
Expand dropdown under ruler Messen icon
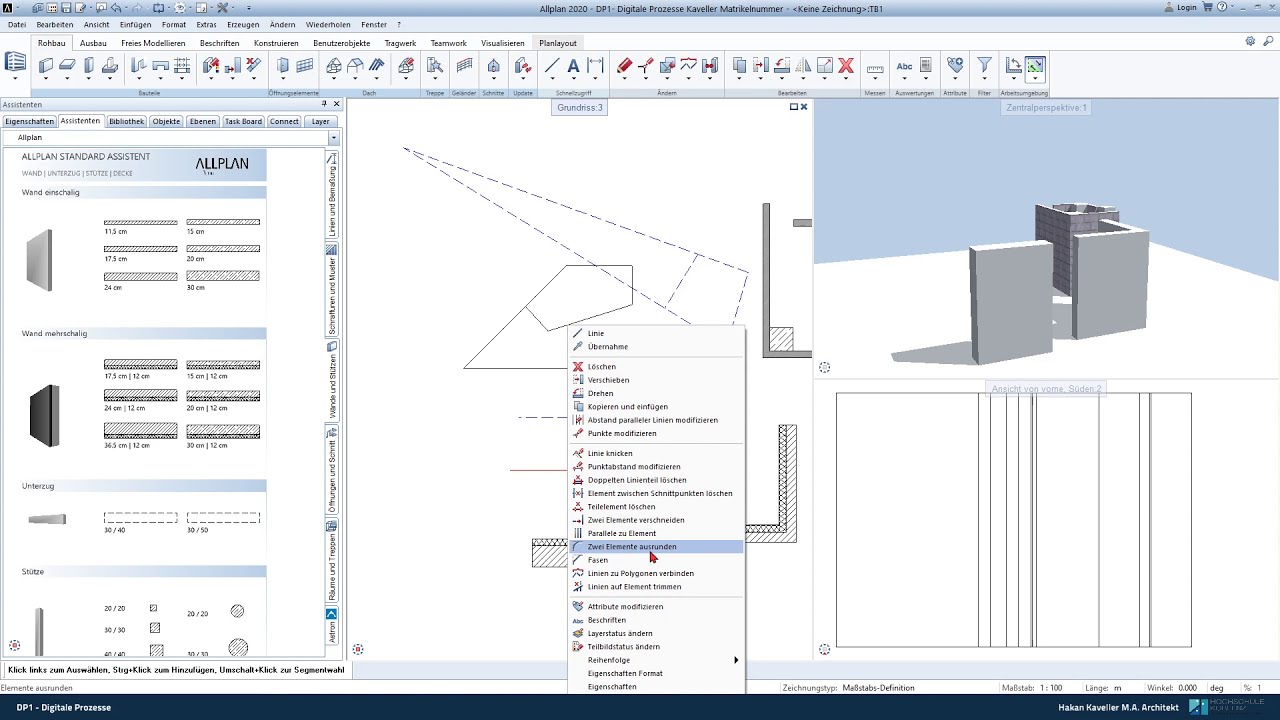coord(875,80)
